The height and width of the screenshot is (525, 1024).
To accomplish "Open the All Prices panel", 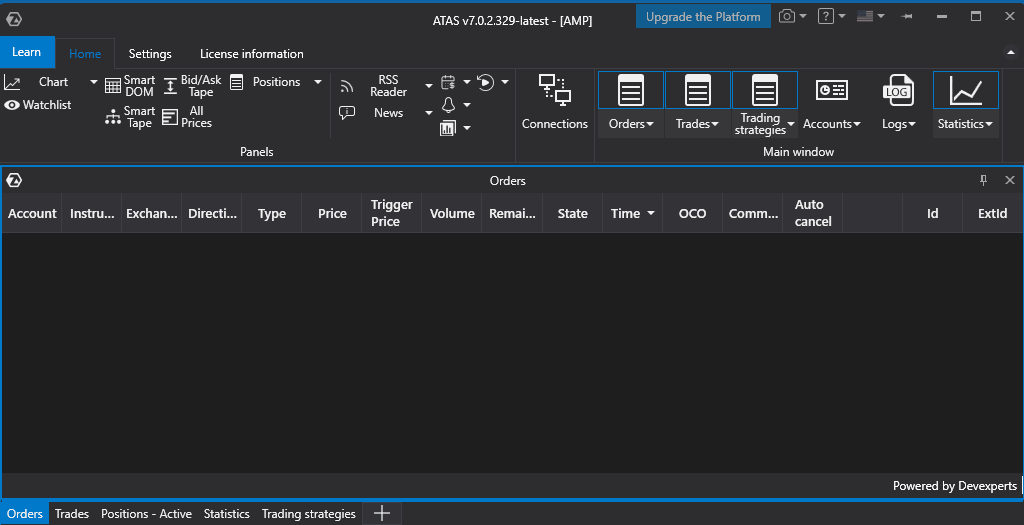I will (x=187, y=117).
